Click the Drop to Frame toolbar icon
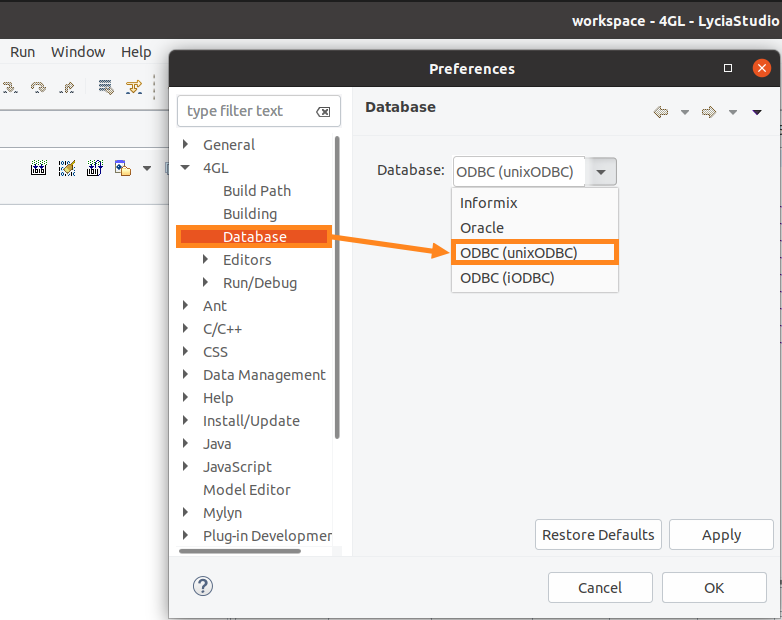 105,87
